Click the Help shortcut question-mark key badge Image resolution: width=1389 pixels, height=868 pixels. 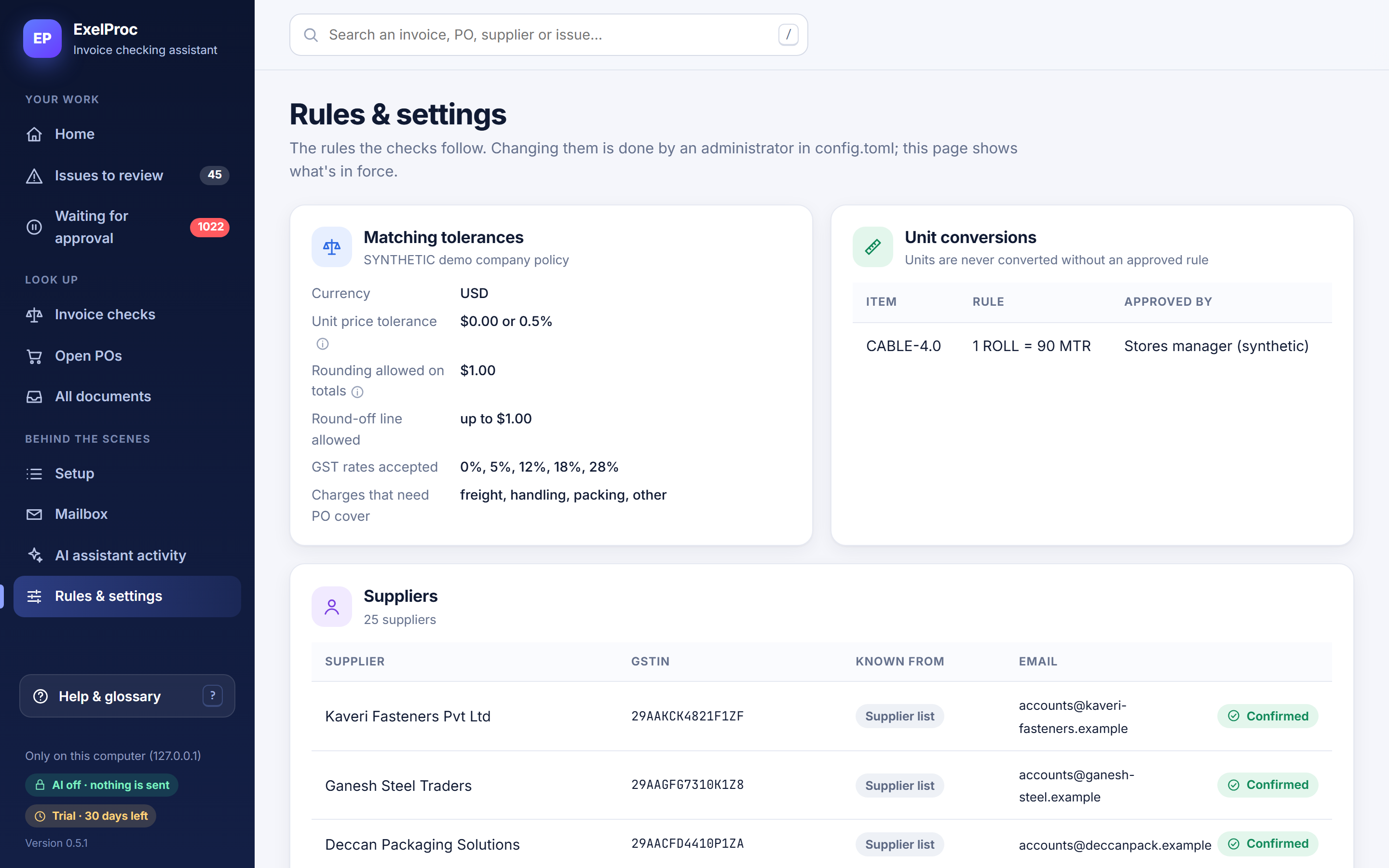click(212, 696)
